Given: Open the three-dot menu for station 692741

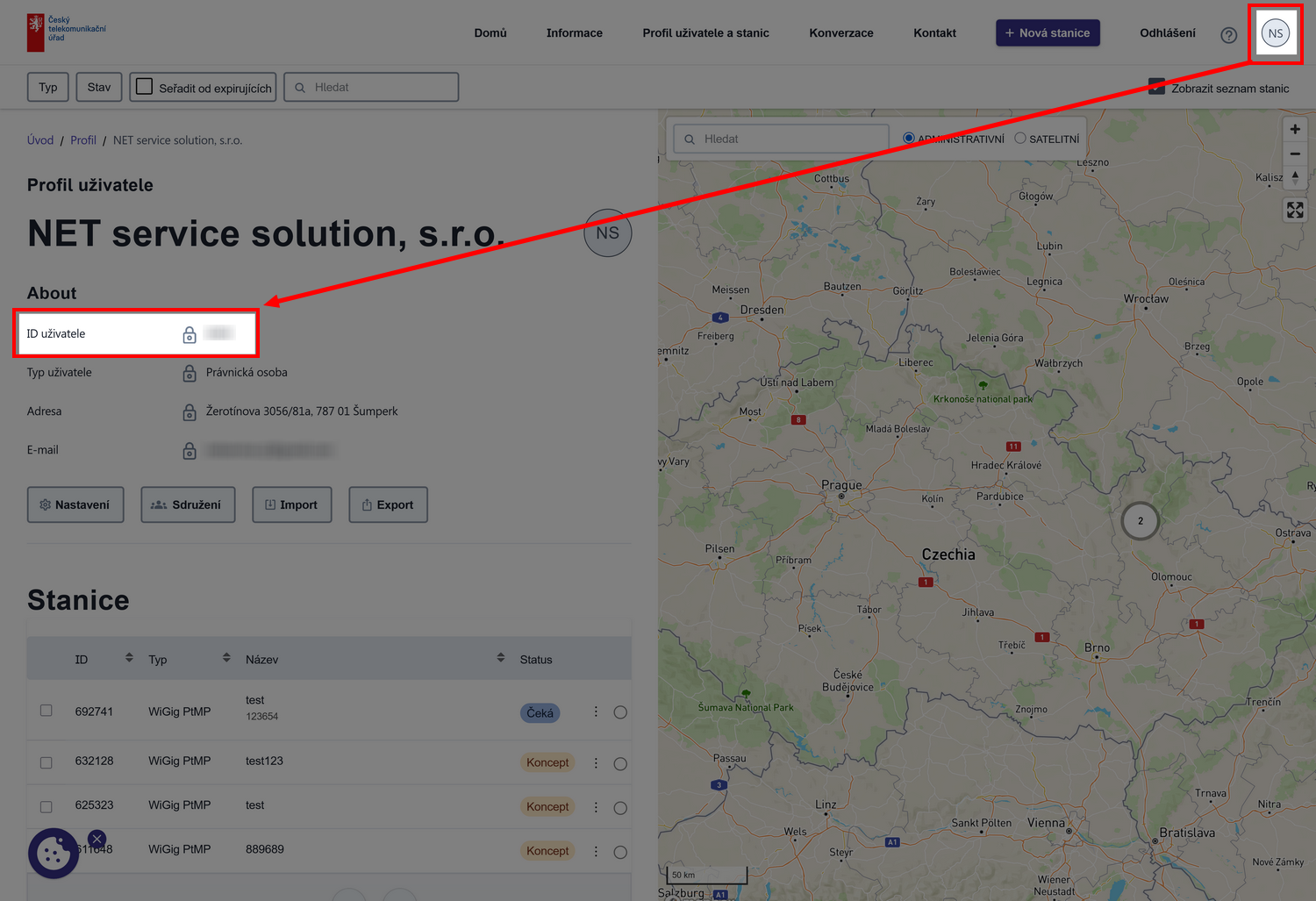Looking at the screenshot, I should tap(596, 712).
